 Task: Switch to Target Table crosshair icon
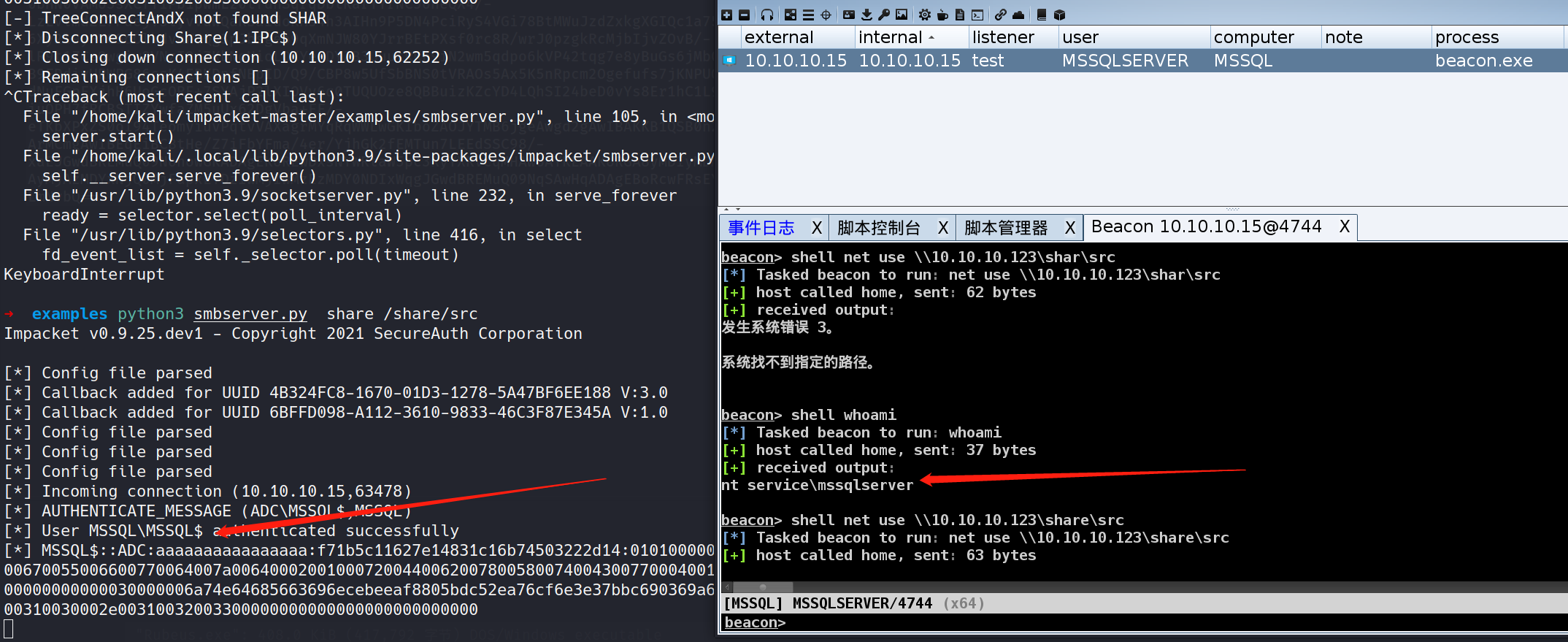826,15
